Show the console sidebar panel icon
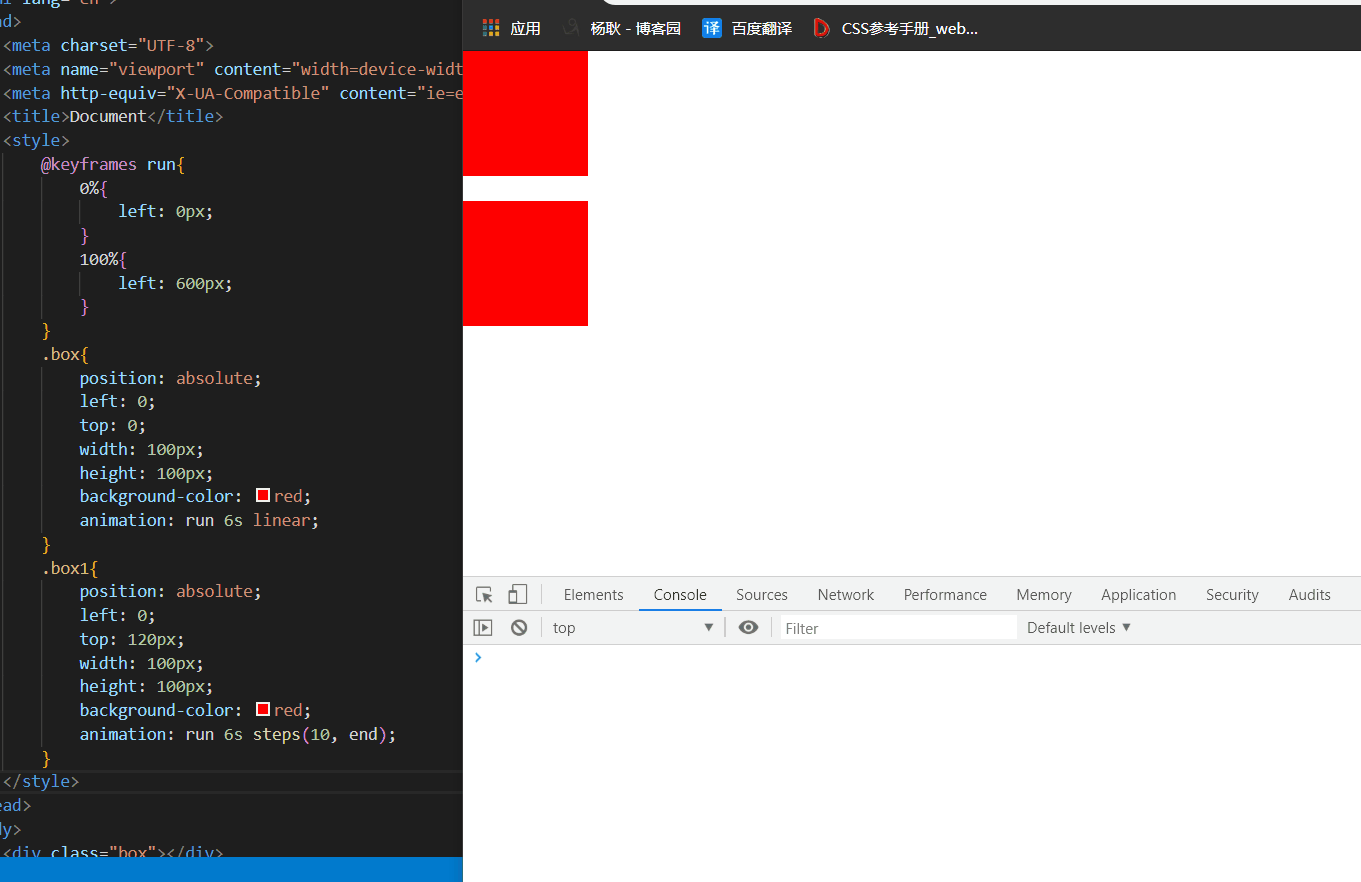 483,628
